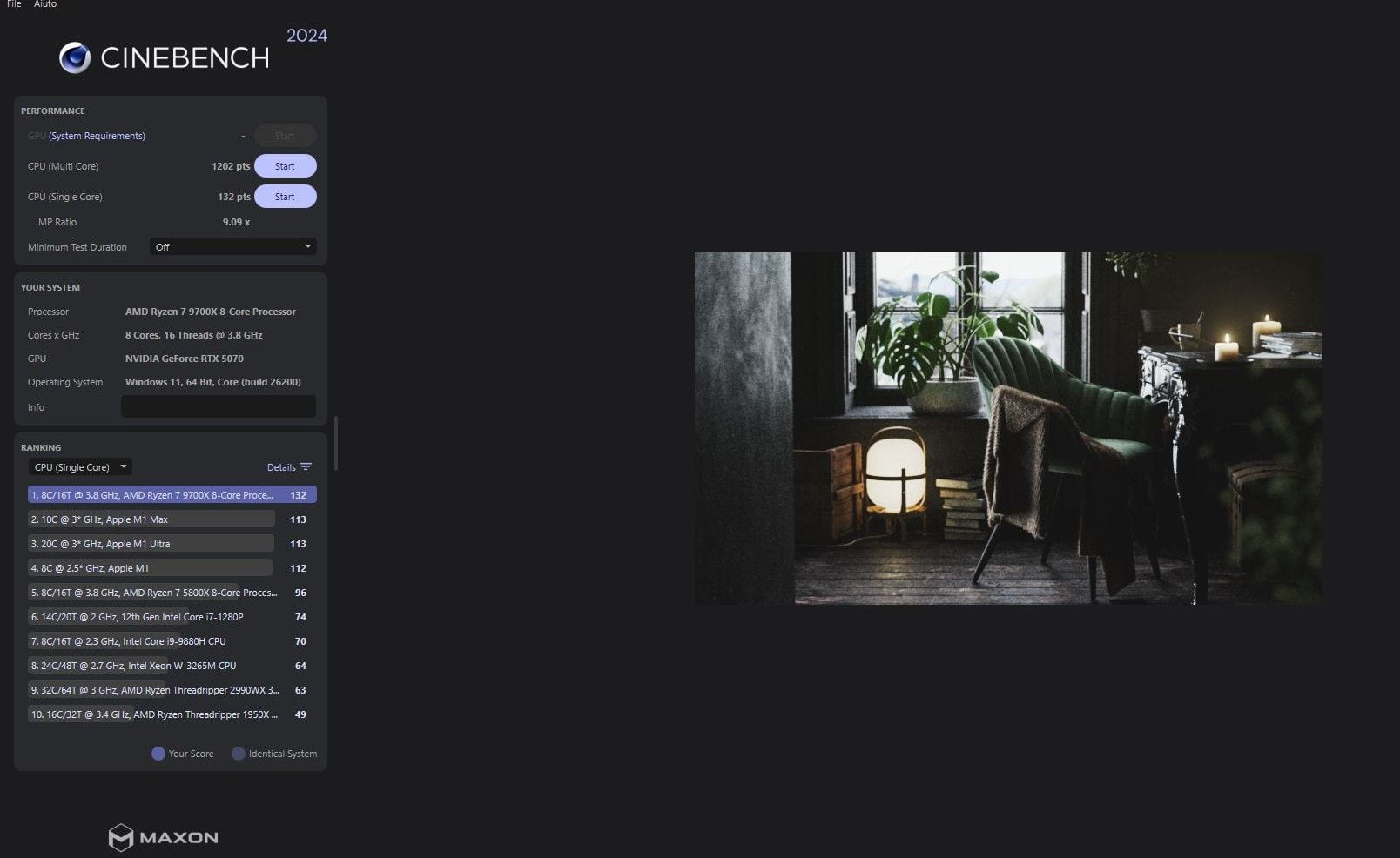Open the Aiuto menu
1400x858 pixels.
tap(45, 4)
